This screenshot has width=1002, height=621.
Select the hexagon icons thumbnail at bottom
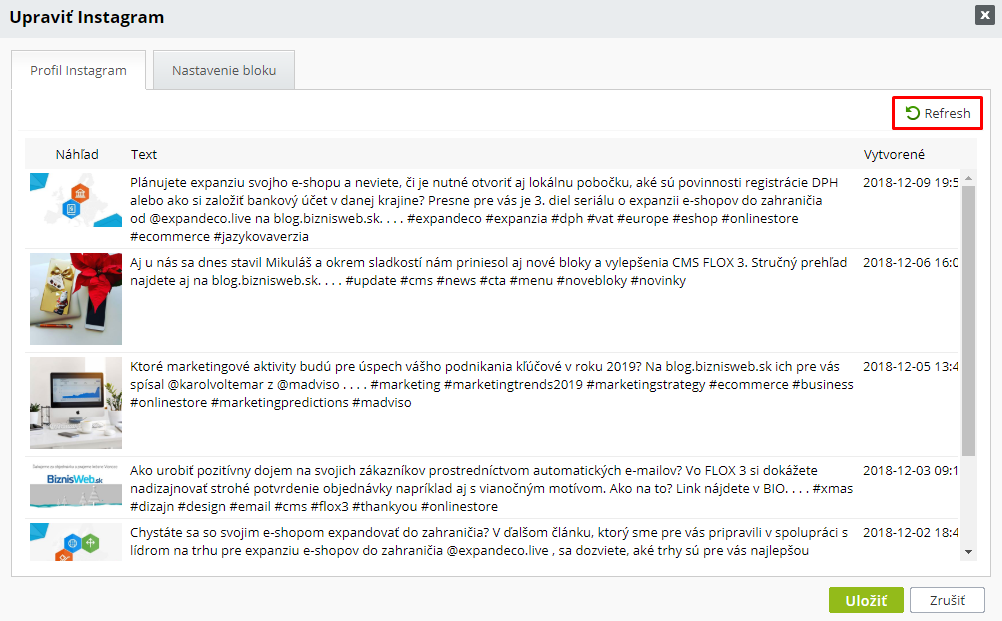(x=76, y=542)
